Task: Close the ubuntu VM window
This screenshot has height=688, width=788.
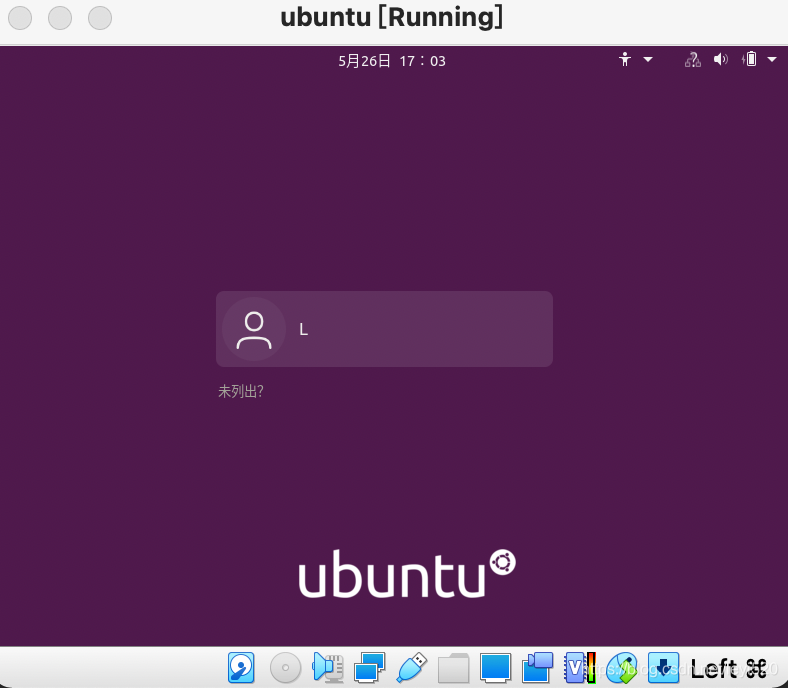Action: (20, 18)
